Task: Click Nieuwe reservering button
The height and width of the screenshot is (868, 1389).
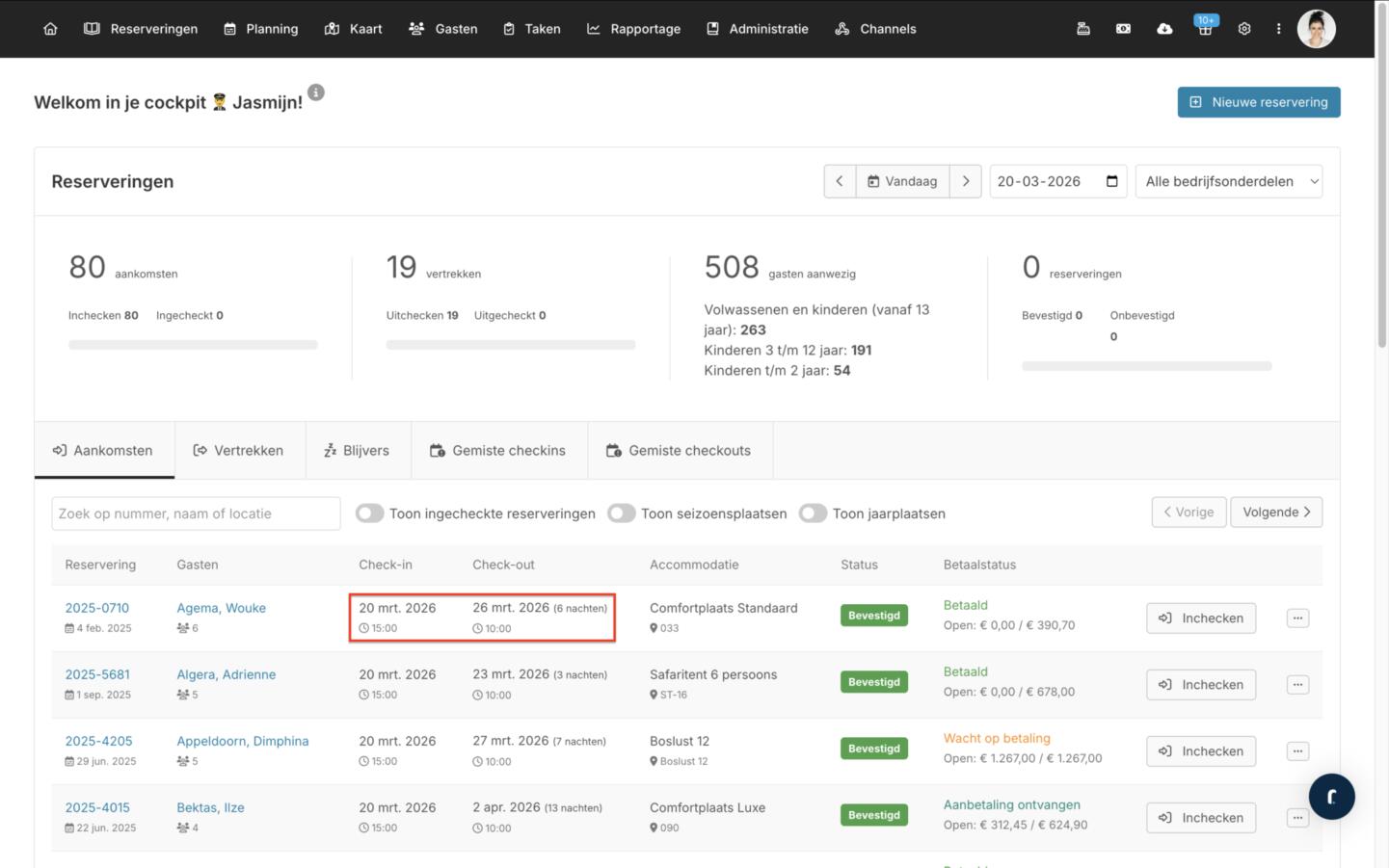Action: point(1258,102)
